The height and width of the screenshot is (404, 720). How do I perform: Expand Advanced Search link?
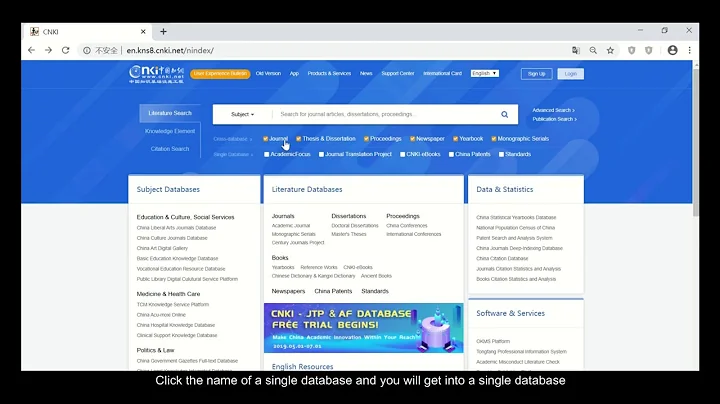553,110
